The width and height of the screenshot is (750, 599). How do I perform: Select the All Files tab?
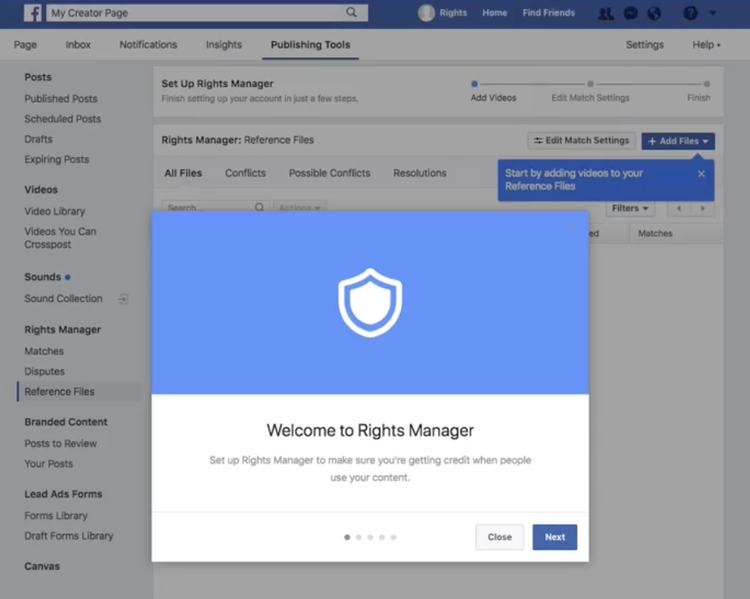pos(183,173)
